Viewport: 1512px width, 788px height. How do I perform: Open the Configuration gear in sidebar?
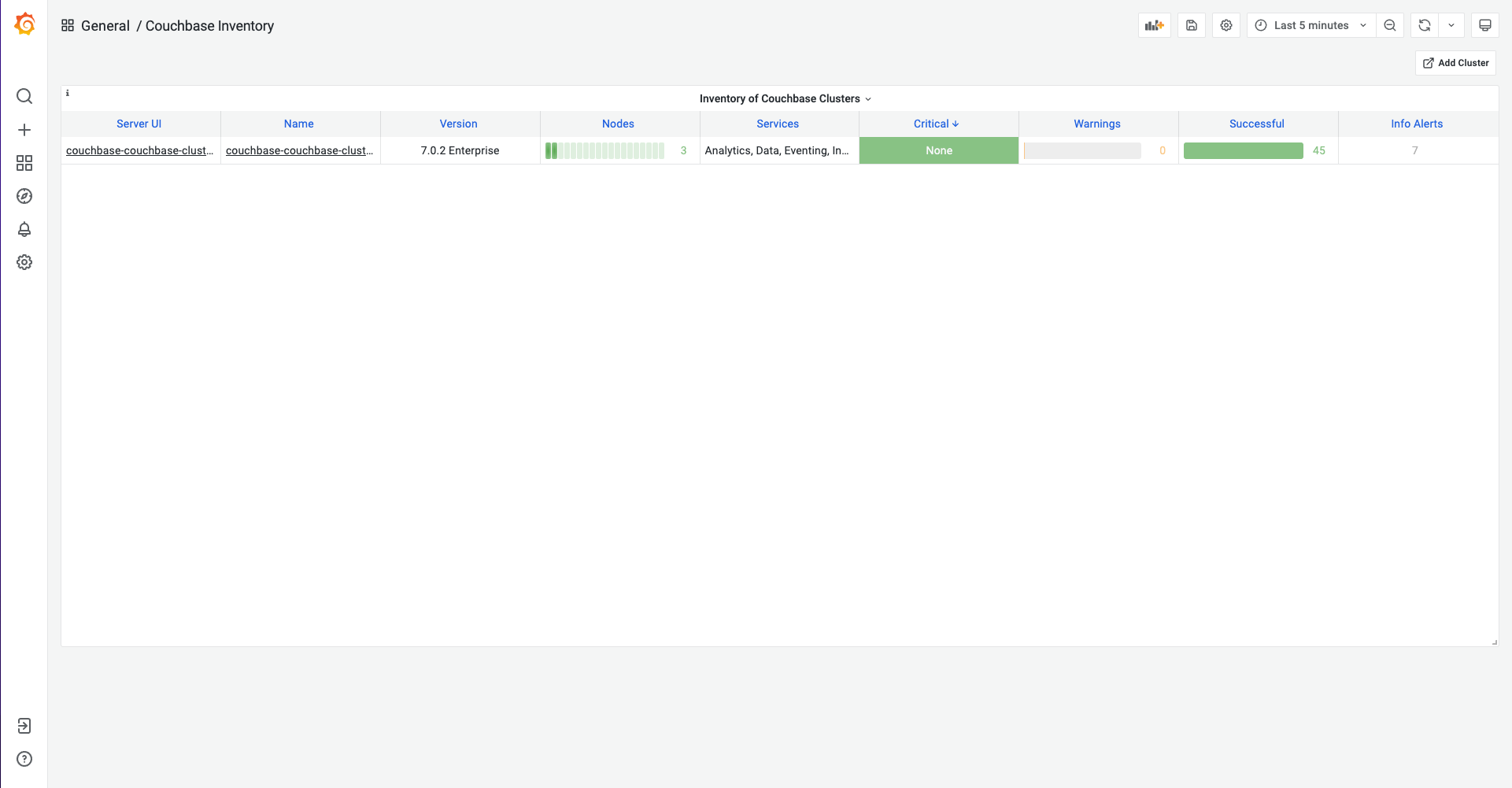tap(24, 262)
